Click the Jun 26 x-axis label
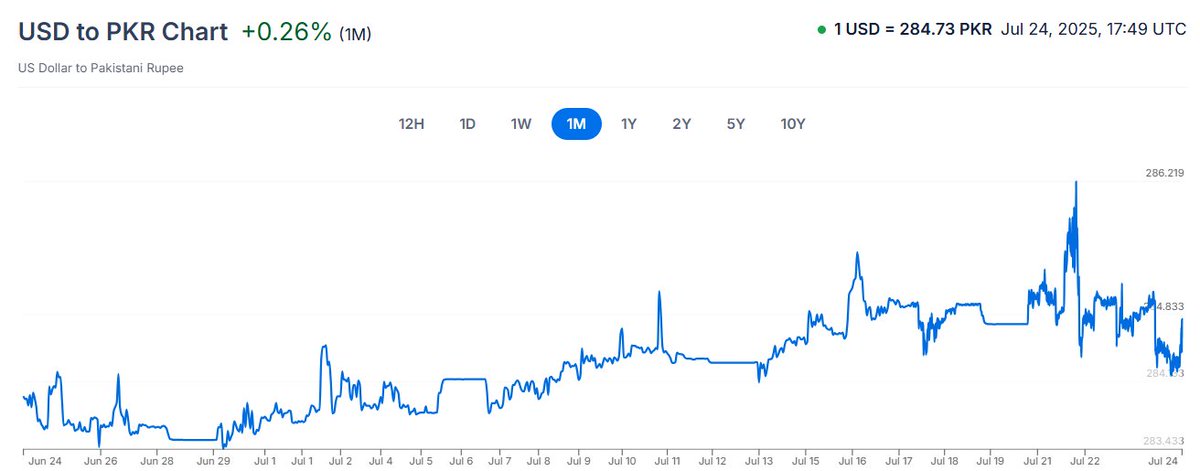Screen dimensions: 1200x471 [x=103, y=462]
